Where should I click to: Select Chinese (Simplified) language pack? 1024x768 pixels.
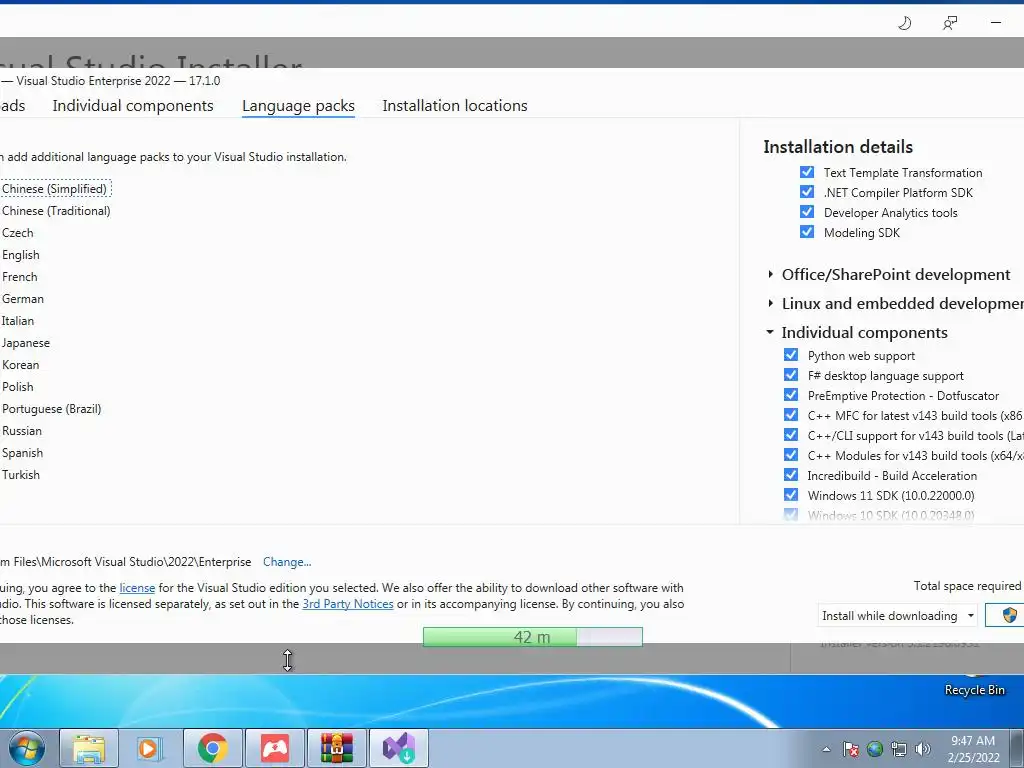(54, 189)
